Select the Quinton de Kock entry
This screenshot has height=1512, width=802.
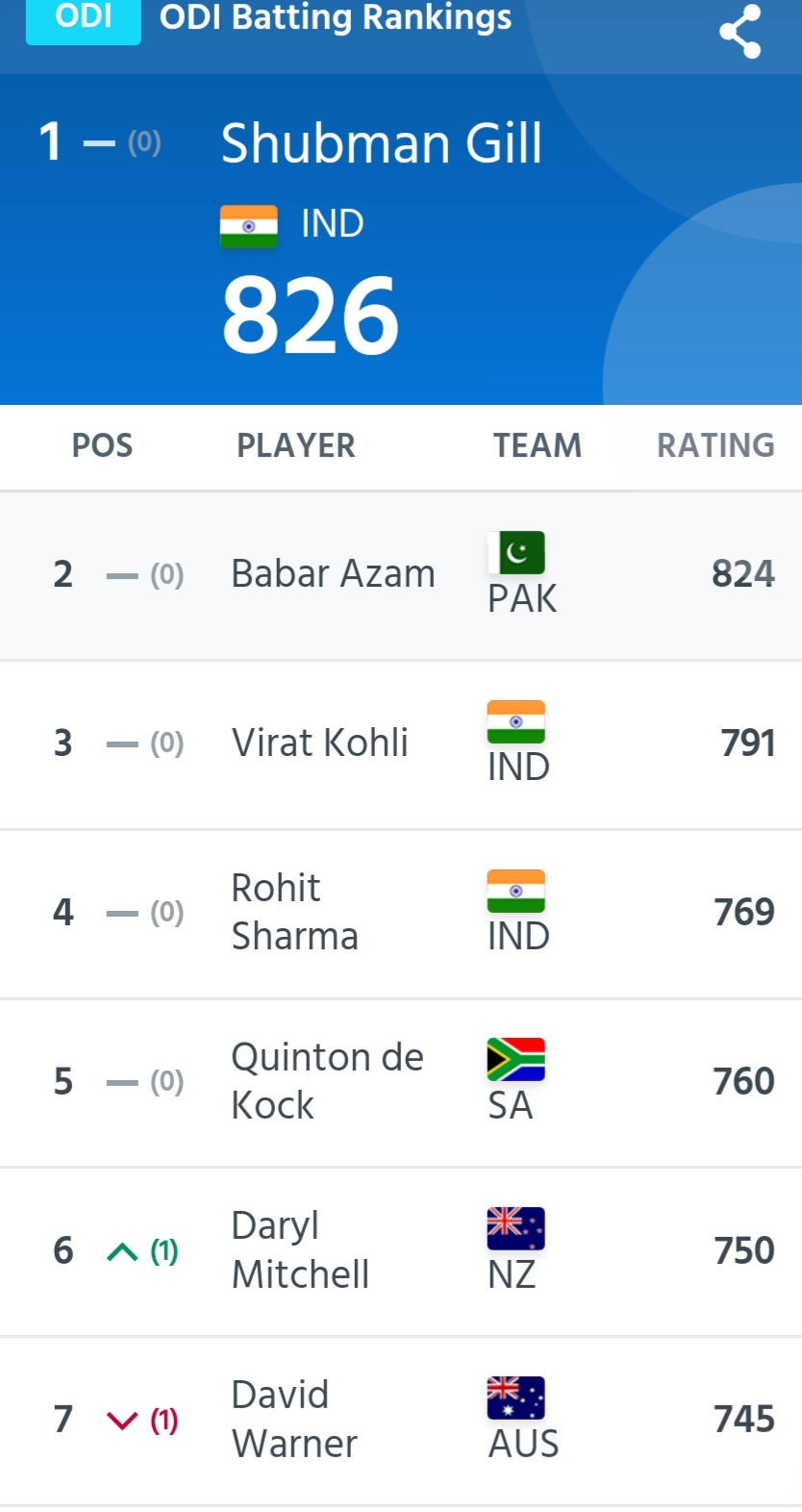[x=401, y=1083]
